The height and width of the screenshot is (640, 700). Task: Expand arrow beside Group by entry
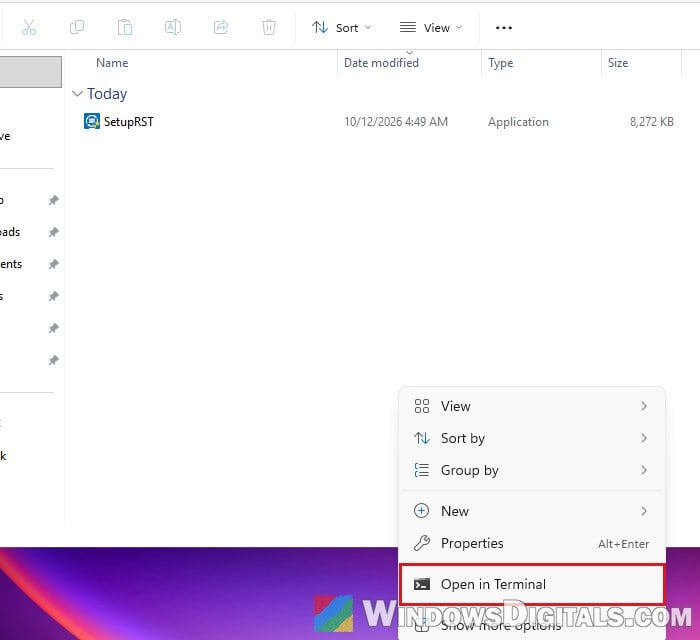[x=644, y=470]
